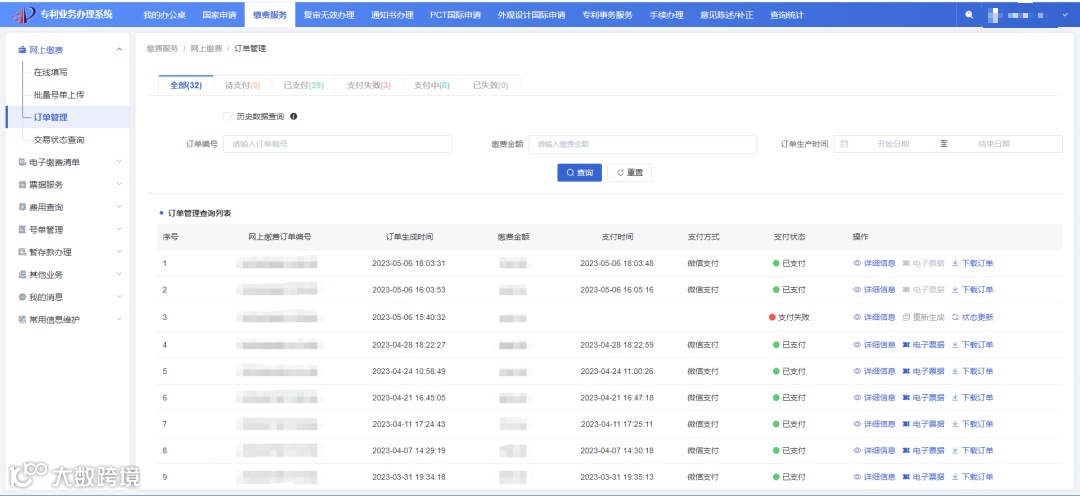Click 状态更新 for order row 3
Viewport: 1080px width, 496px height.
(973, 317)
